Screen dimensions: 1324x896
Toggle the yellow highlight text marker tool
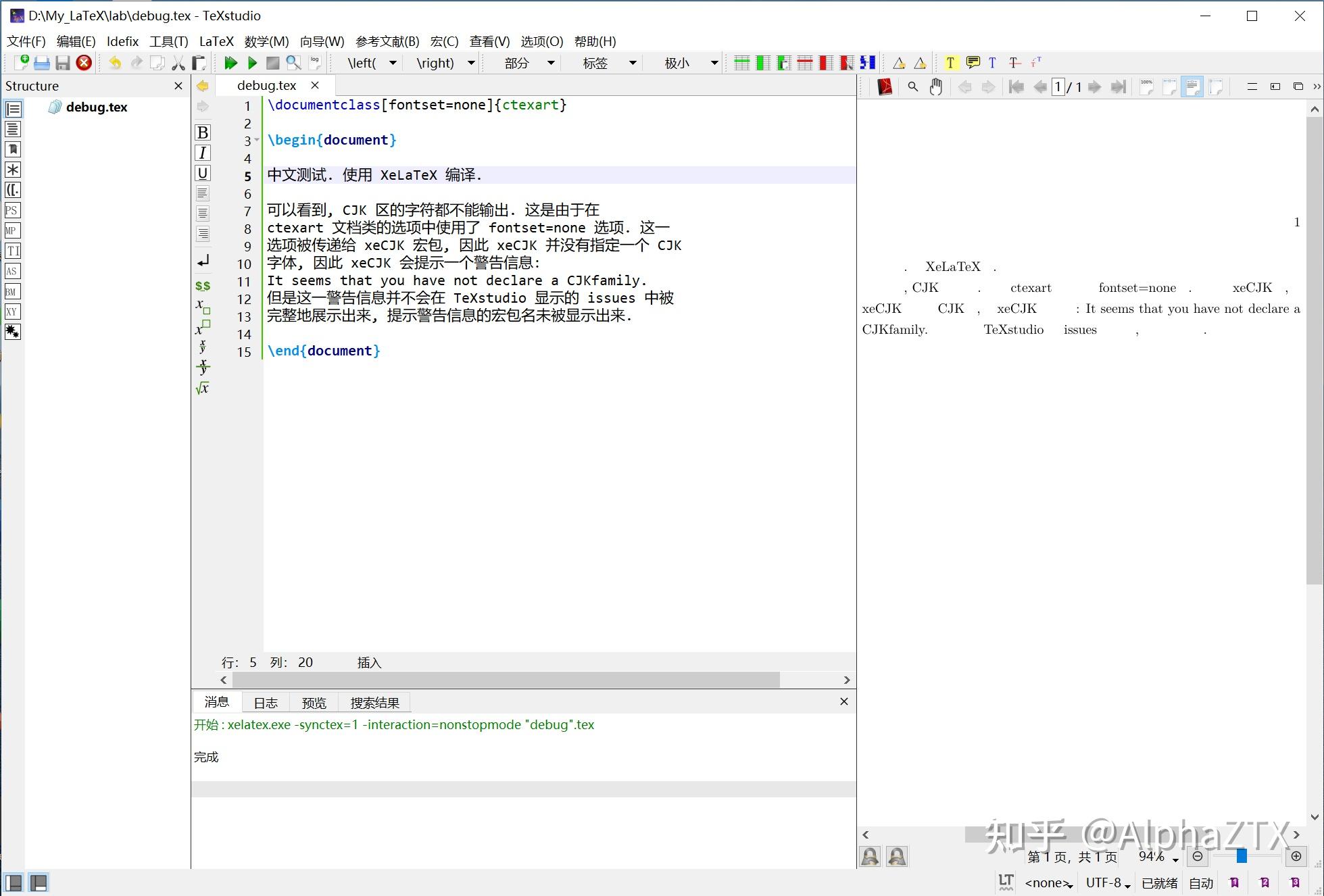pyautogui.click(x=950, y=62)
